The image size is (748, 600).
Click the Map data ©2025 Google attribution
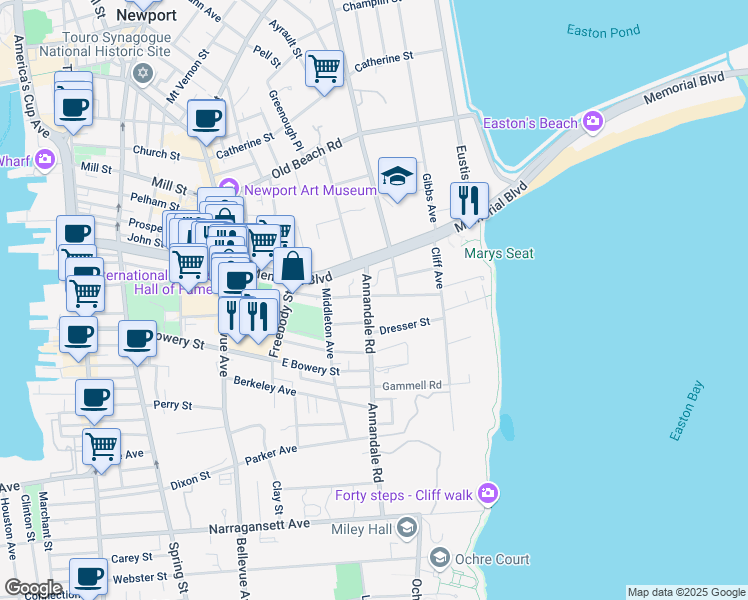pyautogui.click(x=686, y=593)
